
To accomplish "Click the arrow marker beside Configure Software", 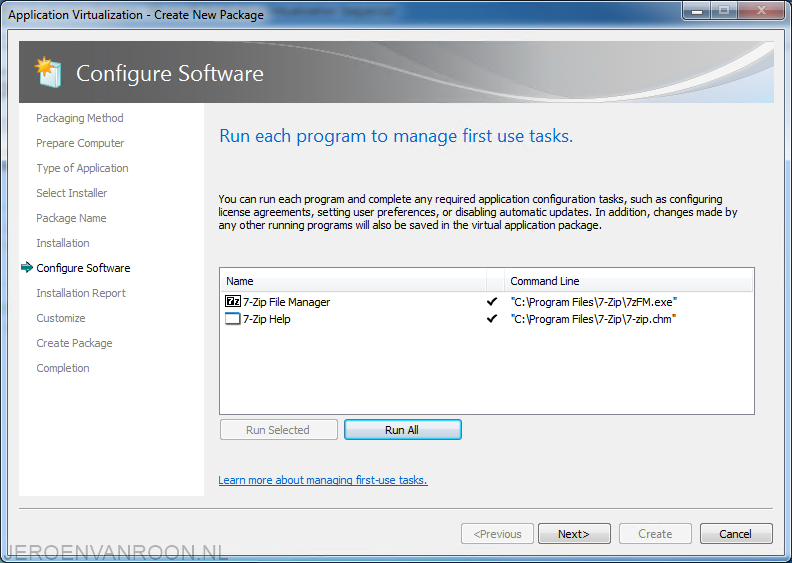I will pyautogui.click(x=27, y=267).
